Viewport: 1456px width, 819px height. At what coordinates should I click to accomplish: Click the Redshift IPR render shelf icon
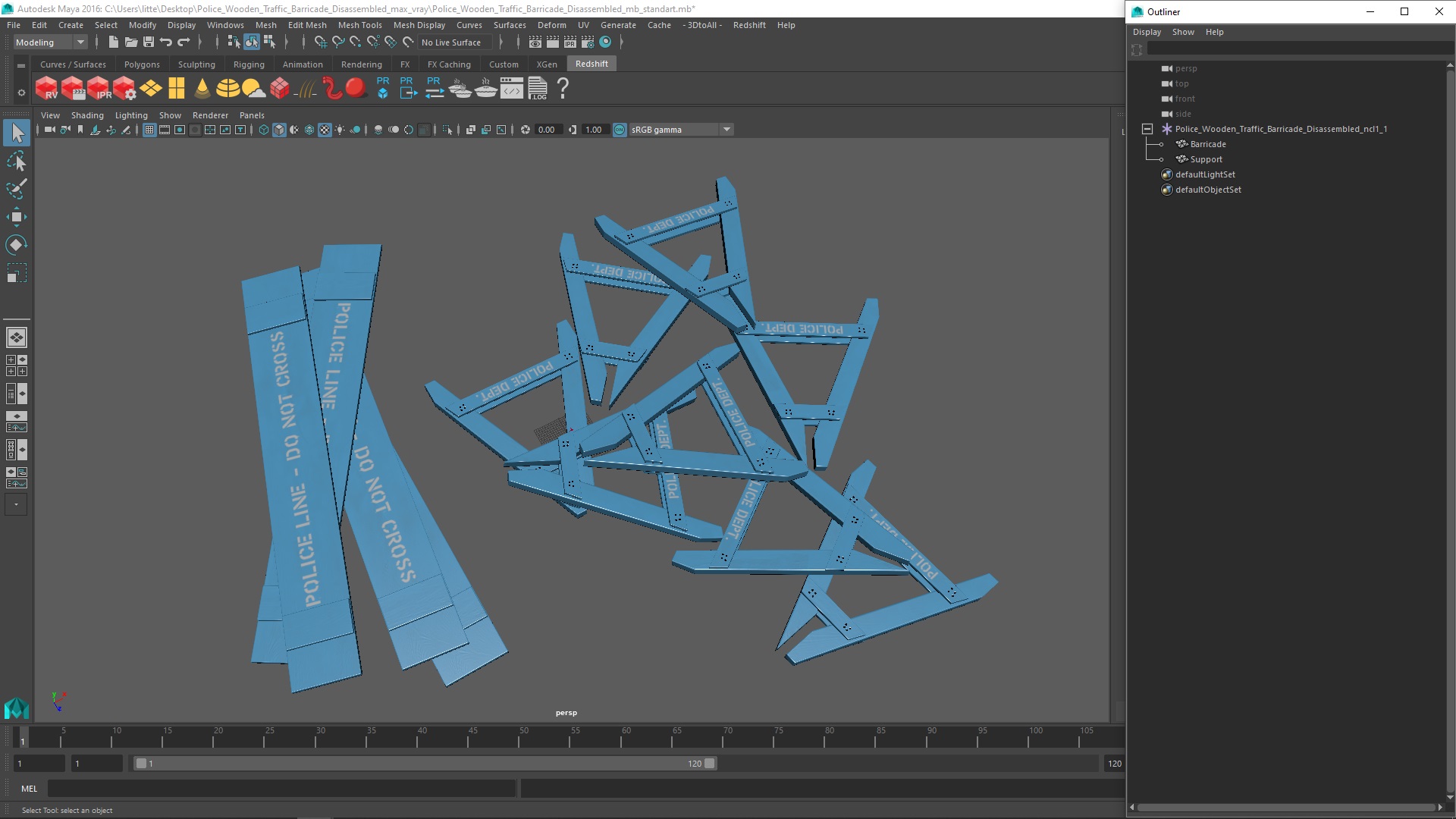[x=99, y=89]
